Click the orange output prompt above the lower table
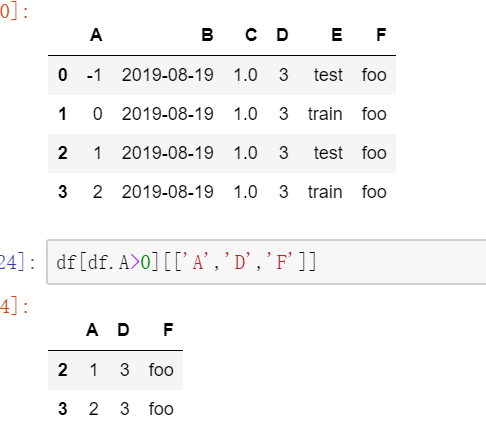486x434 pixels. pos(14,306)
